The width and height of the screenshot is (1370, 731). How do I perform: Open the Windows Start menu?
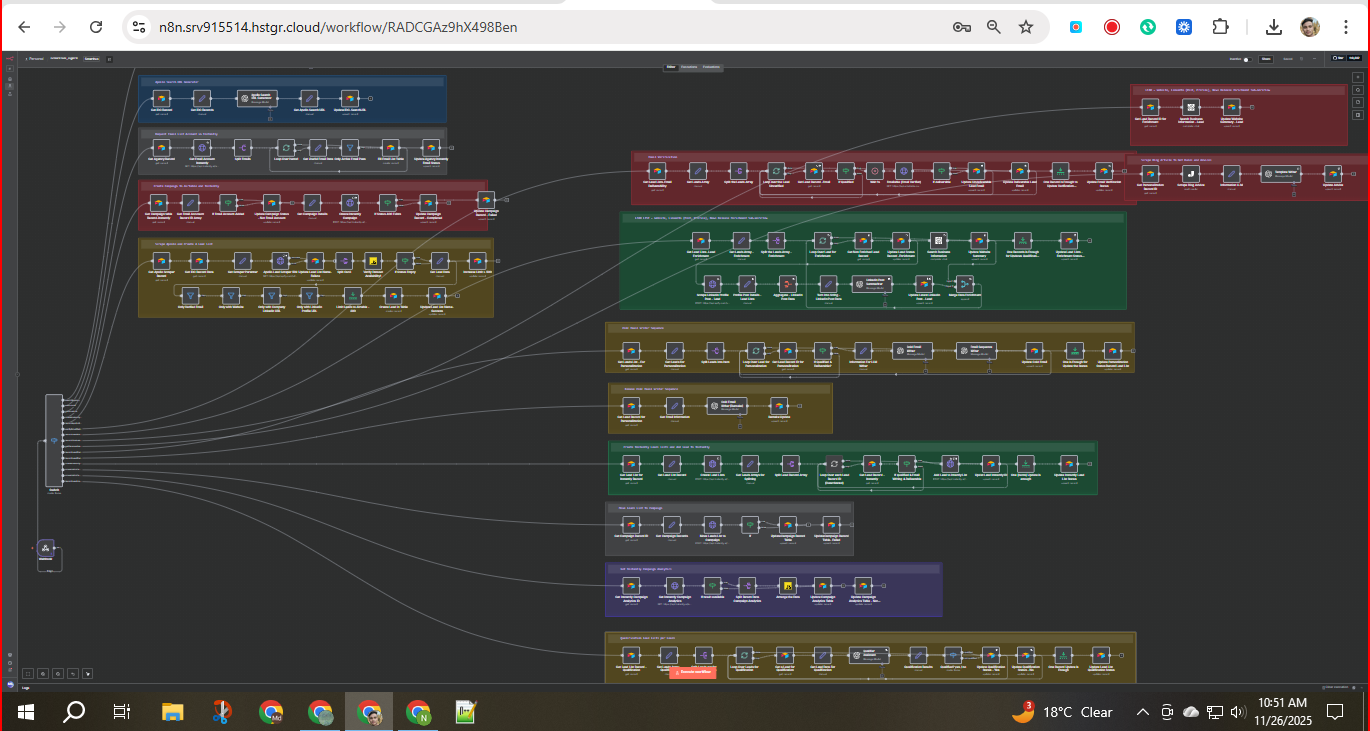click(x=26, y=712)
